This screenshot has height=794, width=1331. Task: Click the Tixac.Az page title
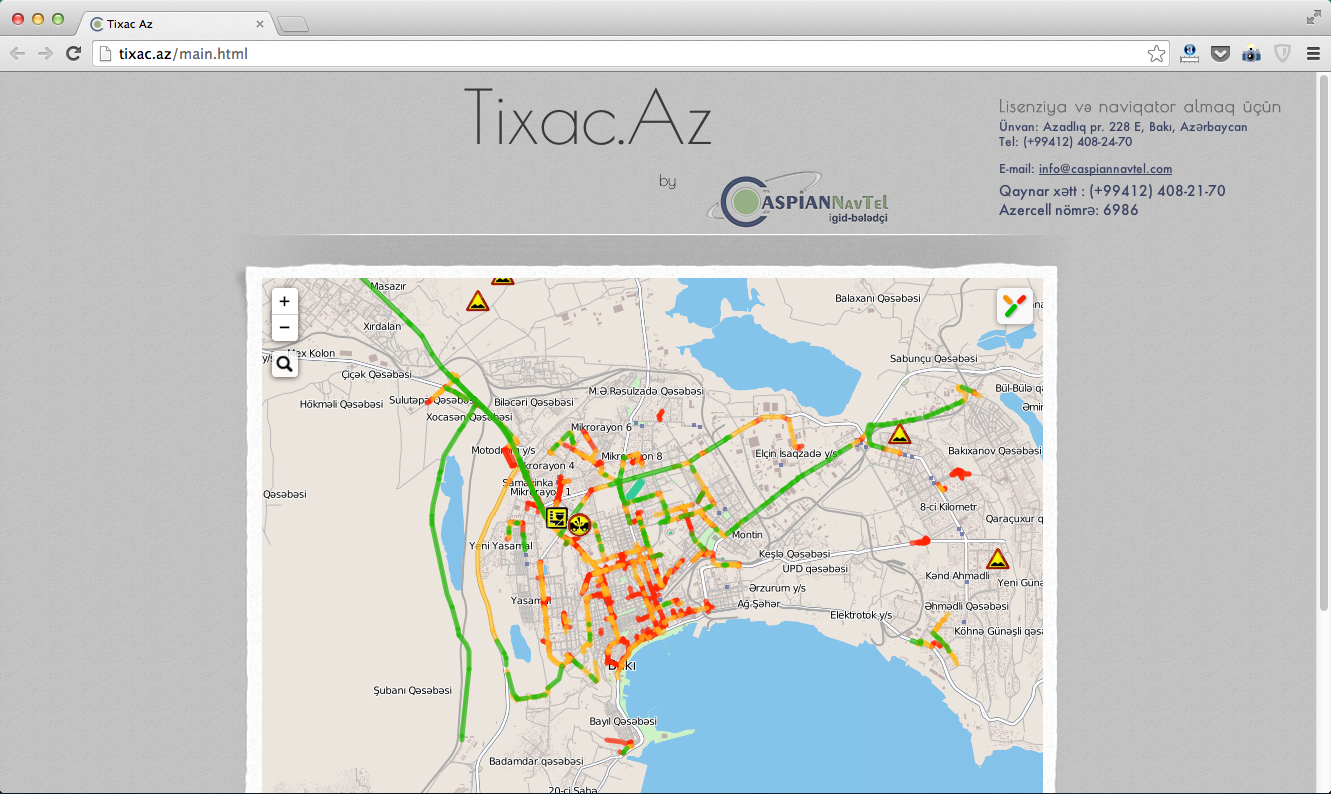587,118
